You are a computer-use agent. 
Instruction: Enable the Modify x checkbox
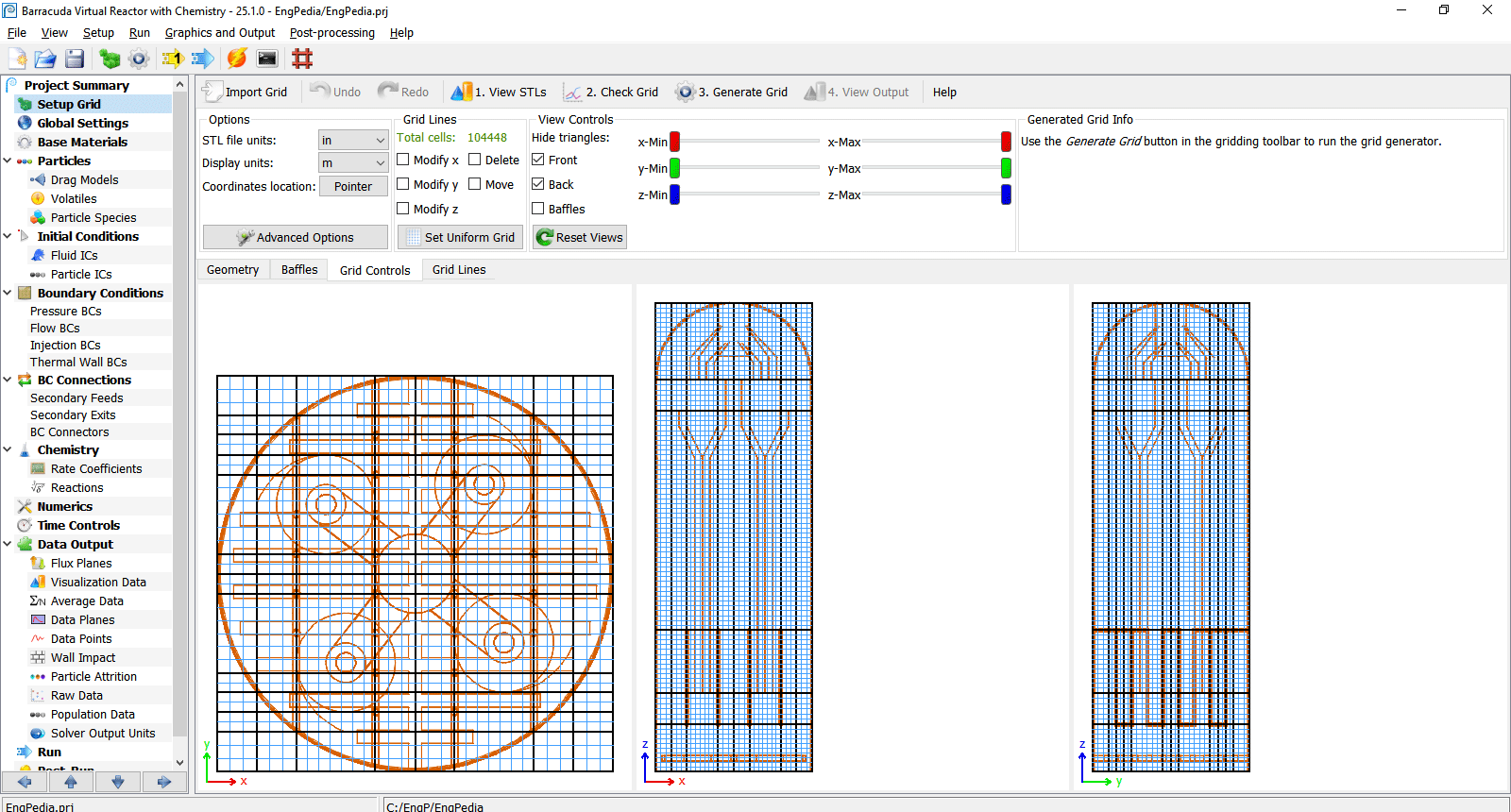click(403, 160)
